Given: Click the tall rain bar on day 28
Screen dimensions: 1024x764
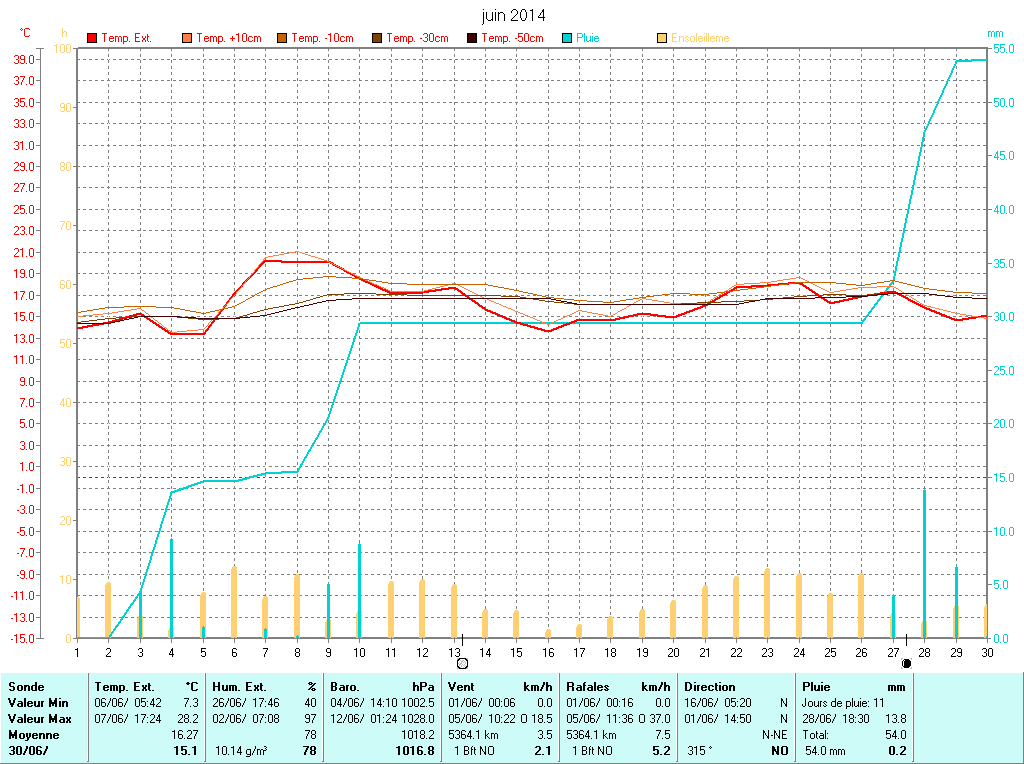Looking at the screenshot, I should (x=924, y=562).
